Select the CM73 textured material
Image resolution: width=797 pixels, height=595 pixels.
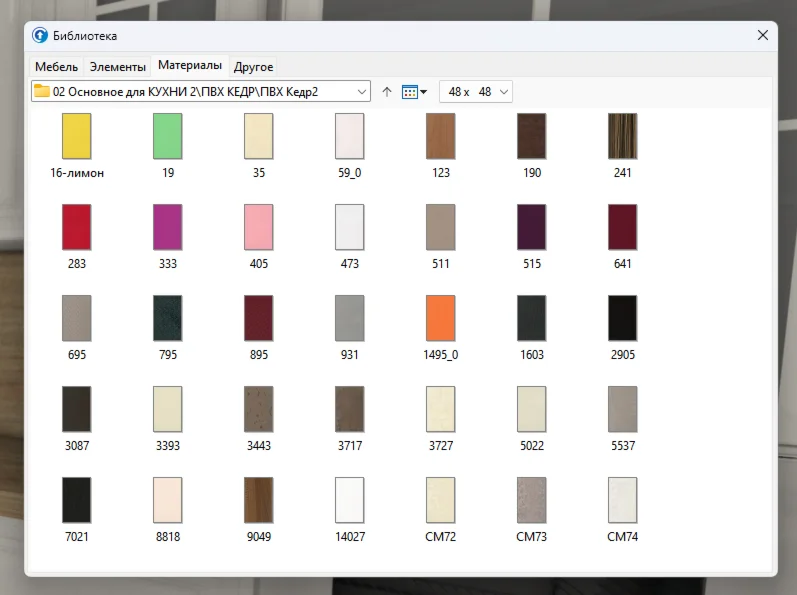(x=531, y=500)
